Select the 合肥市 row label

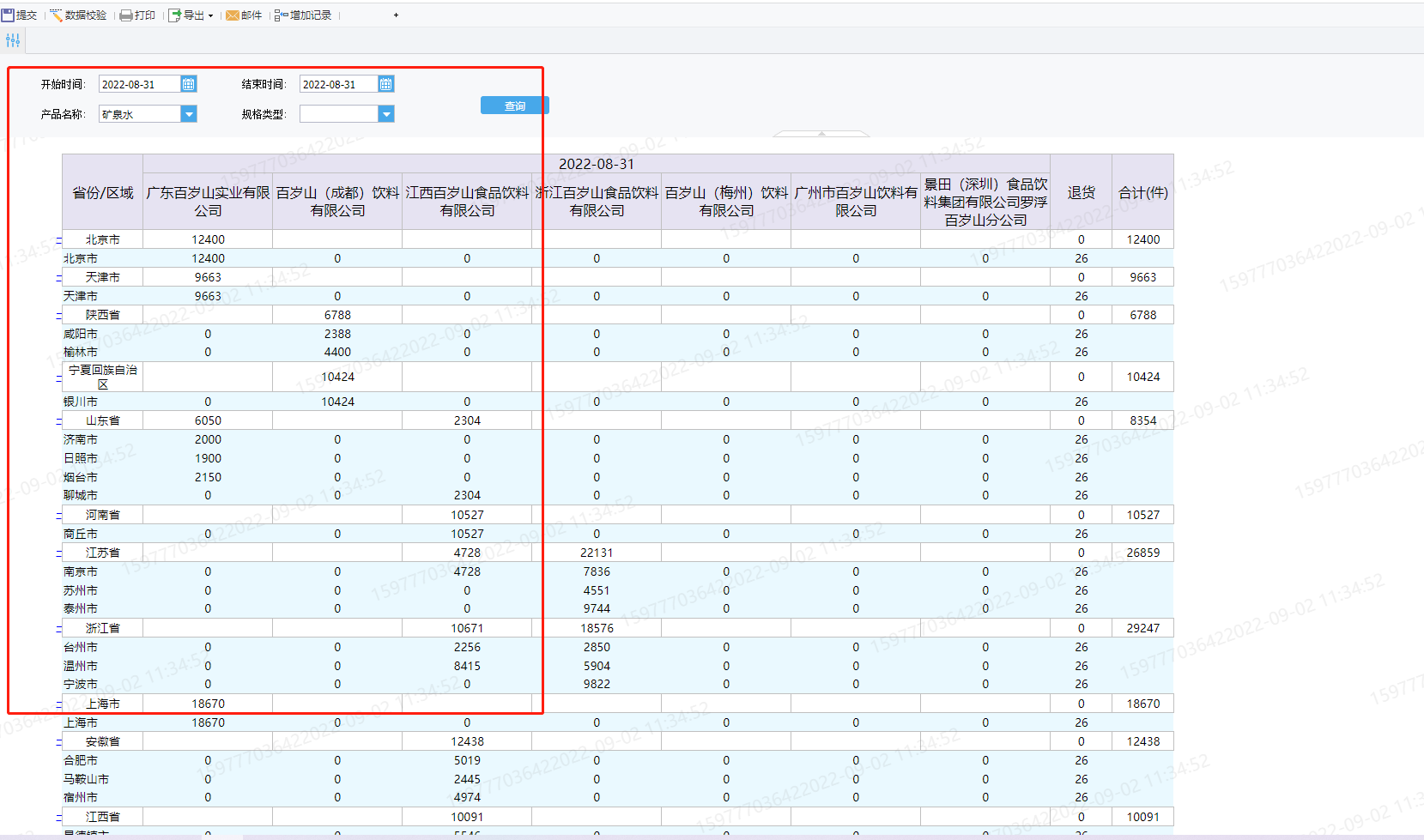click(81, 760)
